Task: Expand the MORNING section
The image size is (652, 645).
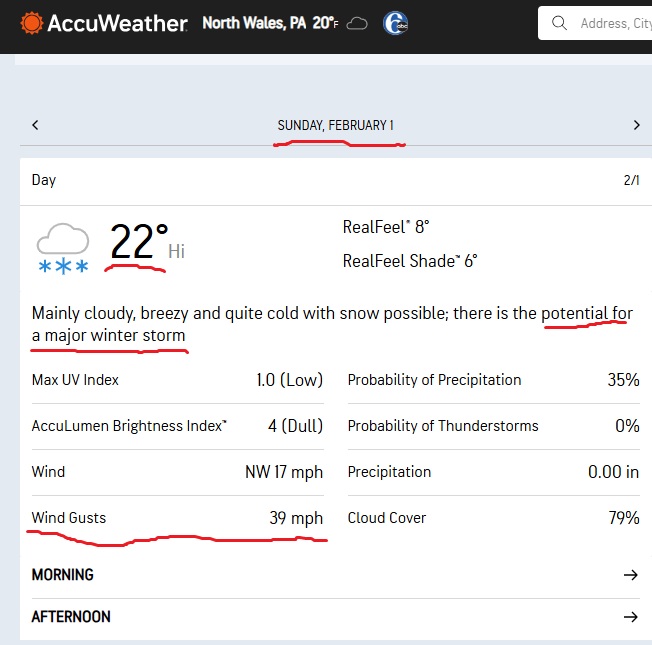Action: pyautogui.click(x=63, y=575)
